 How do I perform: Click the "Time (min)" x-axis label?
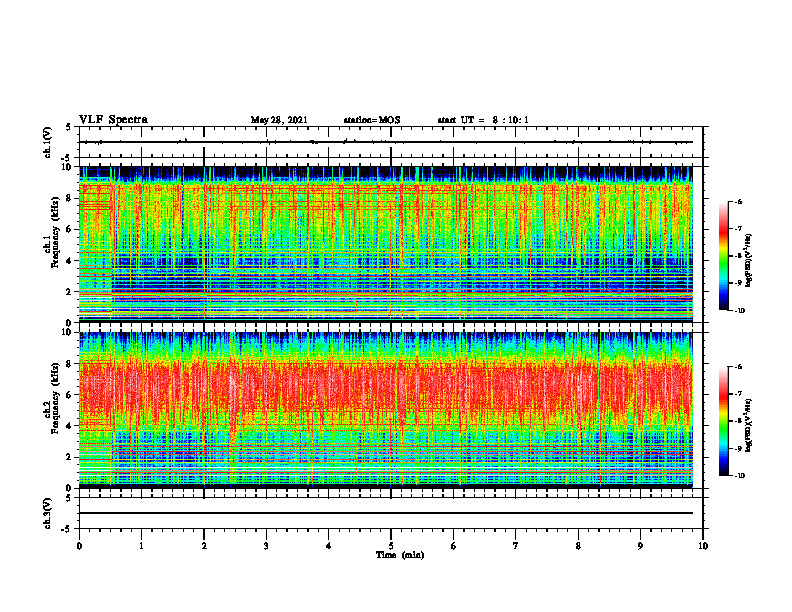(400, 555)
